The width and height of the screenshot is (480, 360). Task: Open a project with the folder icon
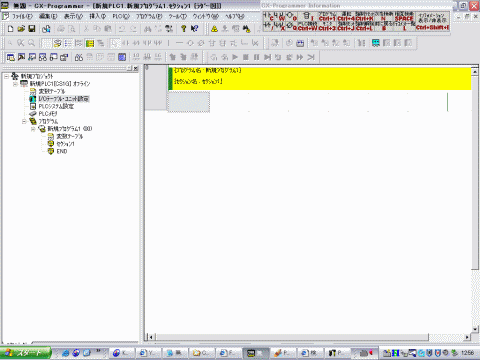pyautogui.click(x=21, y=29)
